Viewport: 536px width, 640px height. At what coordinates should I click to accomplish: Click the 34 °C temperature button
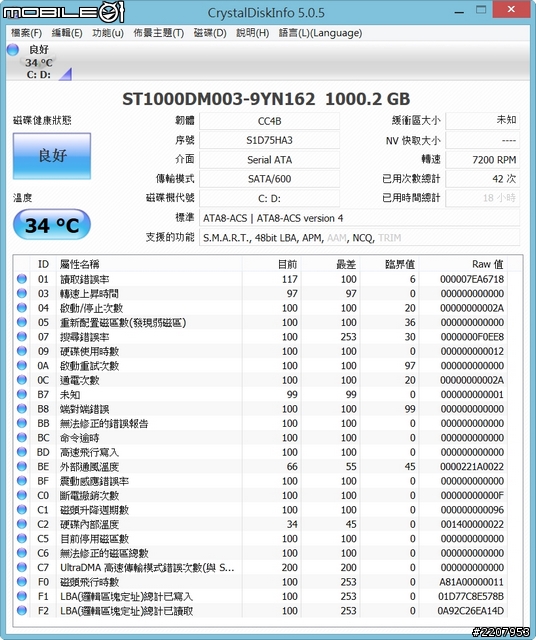click(x=52, y=225)
